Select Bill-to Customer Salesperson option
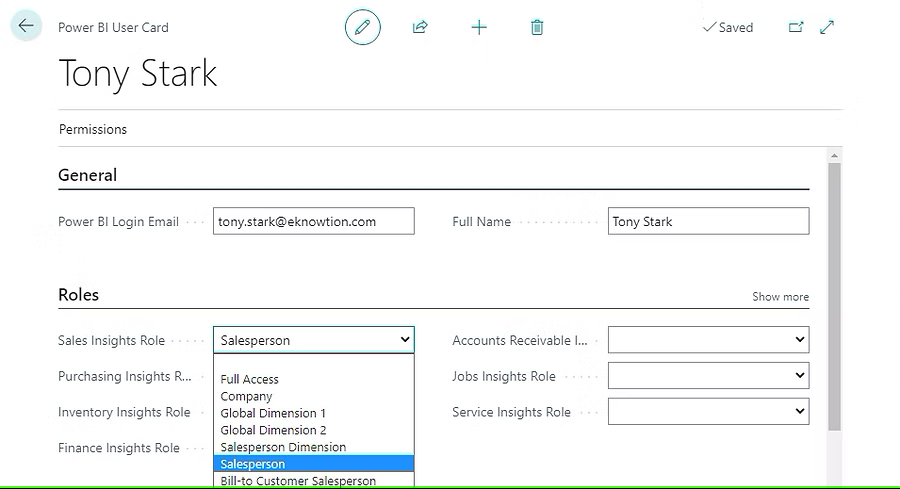900x489 pixels. pos(298,481)
